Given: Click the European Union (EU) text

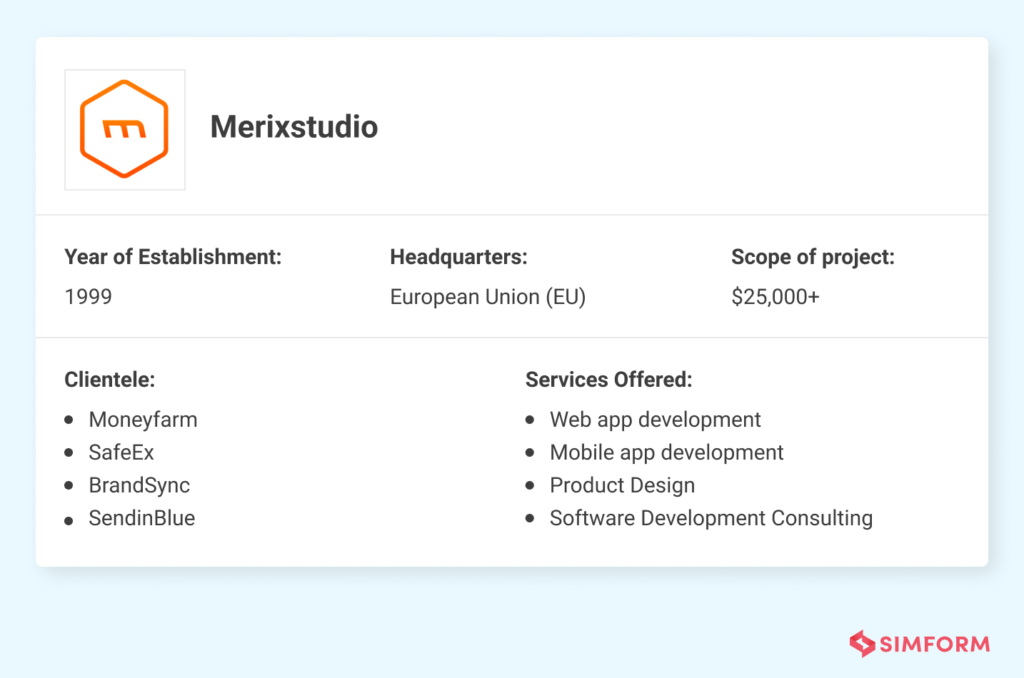Looking at the screenshot, I should coord(487,296).
